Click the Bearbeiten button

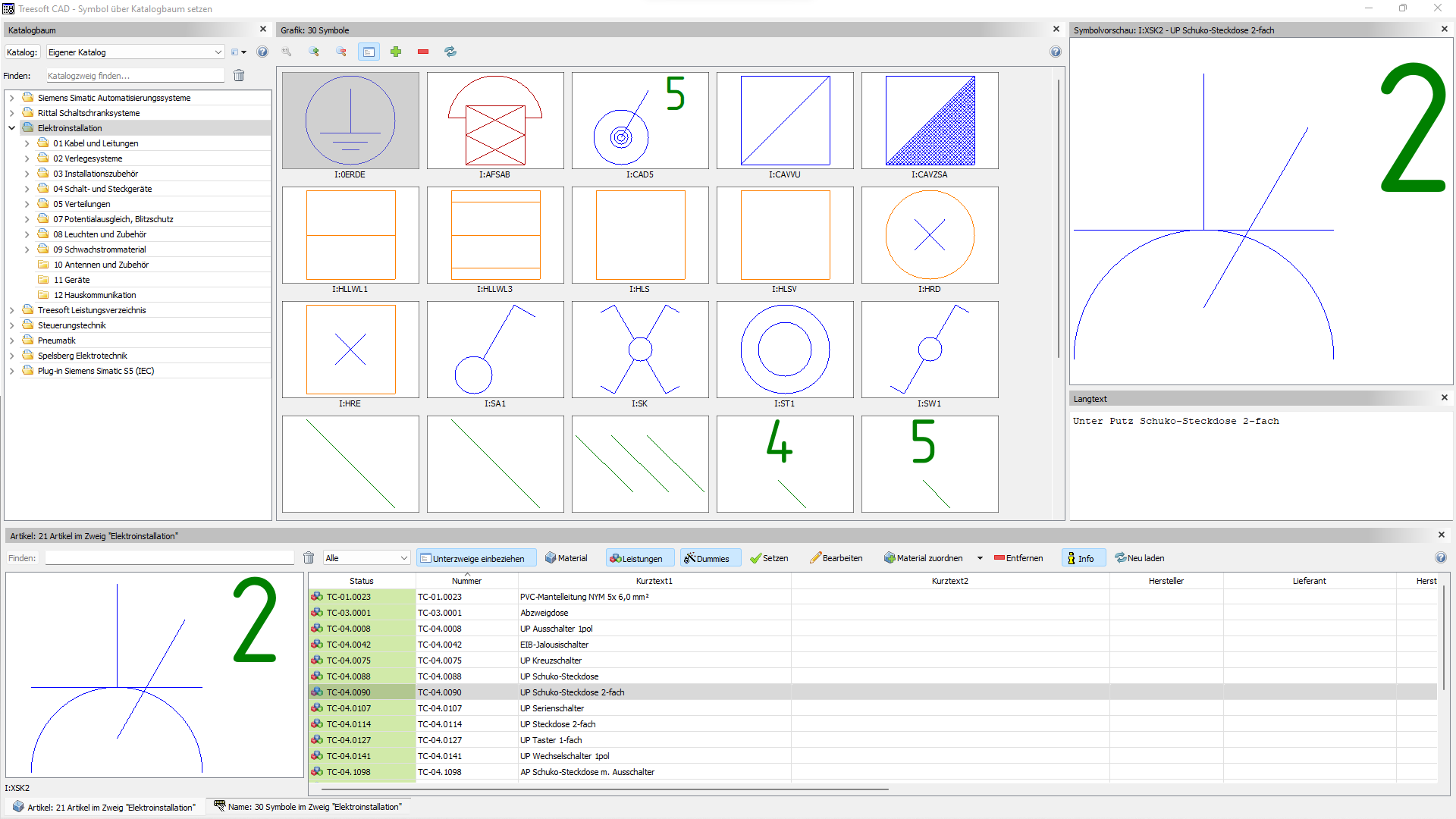point(836,558)
